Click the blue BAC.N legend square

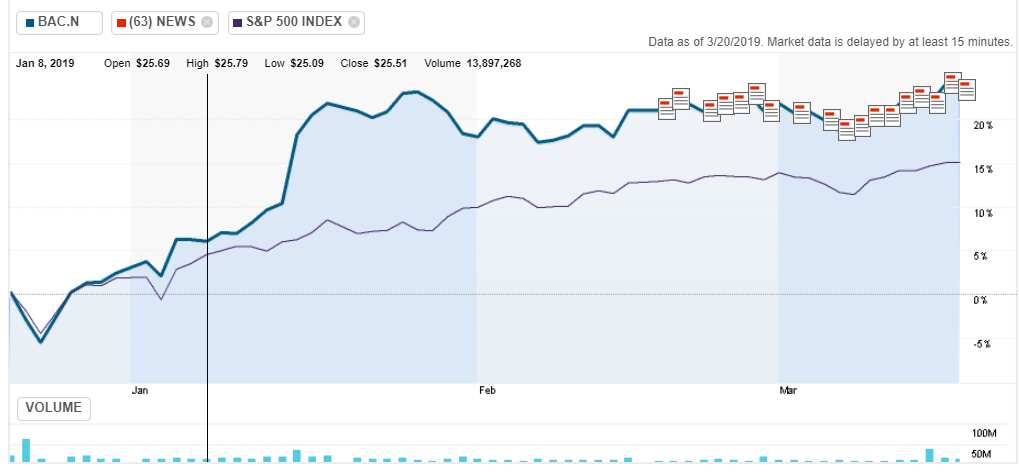click(x=30, y=23)
